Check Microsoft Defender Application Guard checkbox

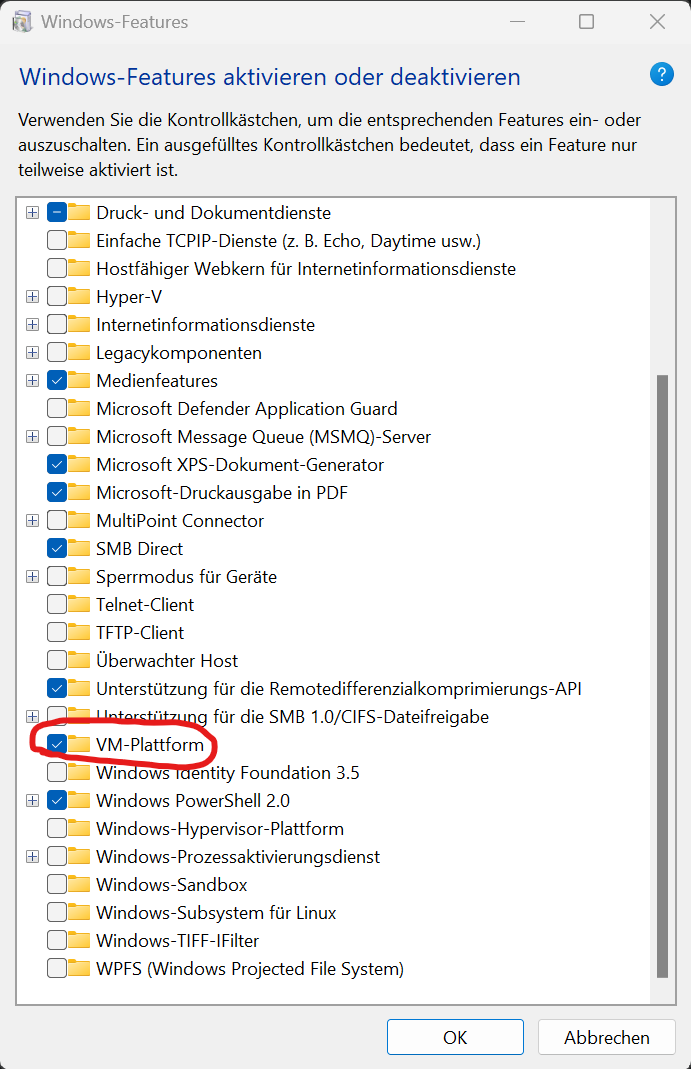(57, 408)
